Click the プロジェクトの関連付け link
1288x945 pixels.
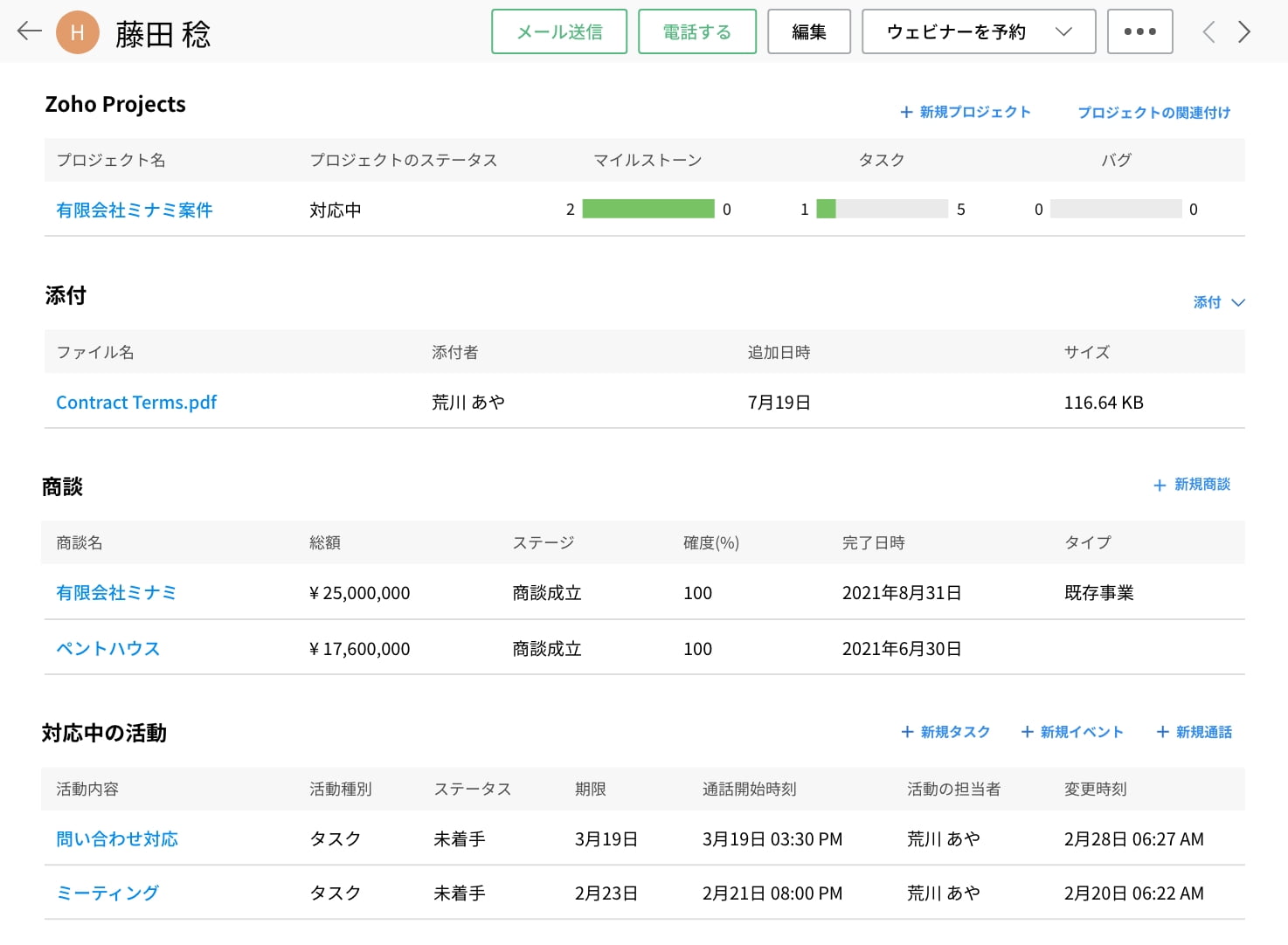tap(1153, 112)
